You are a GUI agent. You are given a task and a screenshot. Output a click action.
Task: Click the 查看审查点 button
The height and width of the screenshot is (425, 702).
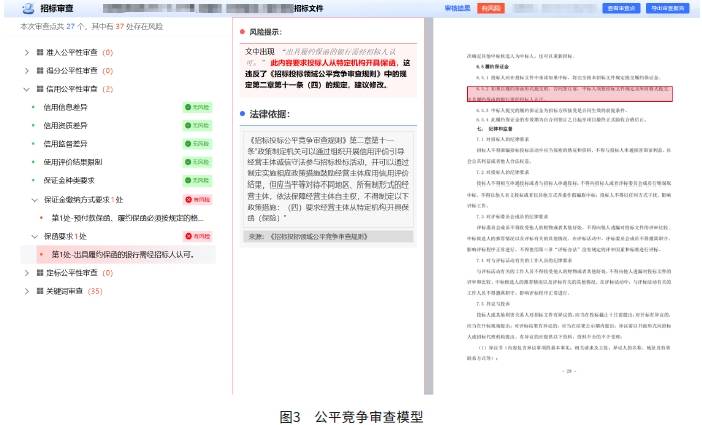point(621,8)
